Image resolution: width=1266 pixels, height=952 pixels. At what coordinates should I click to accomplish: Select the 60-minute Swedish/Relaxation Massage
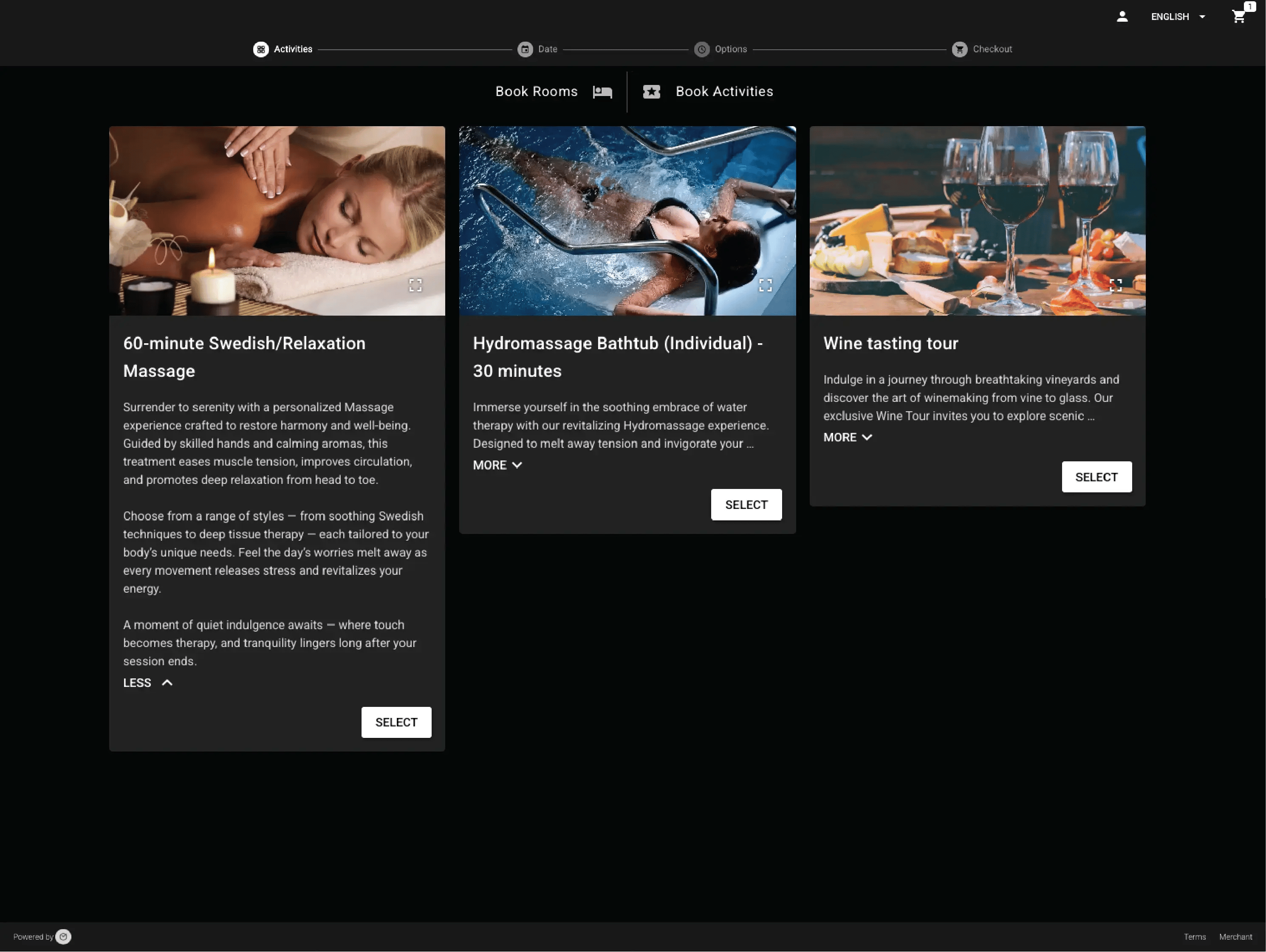click(396, 723)
